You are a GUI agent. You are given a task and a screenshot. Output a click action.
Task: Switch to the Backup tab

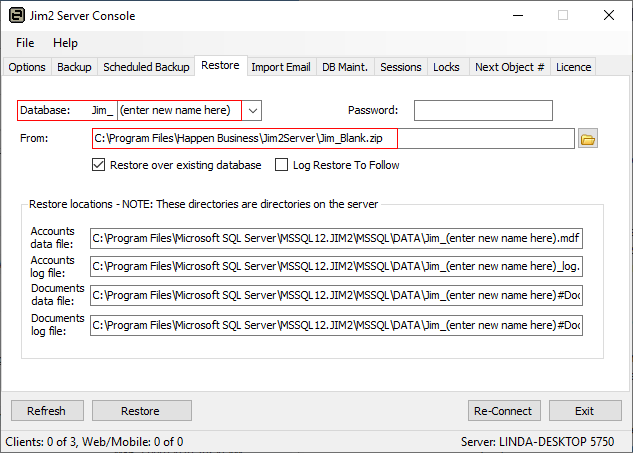pos(74,67)
